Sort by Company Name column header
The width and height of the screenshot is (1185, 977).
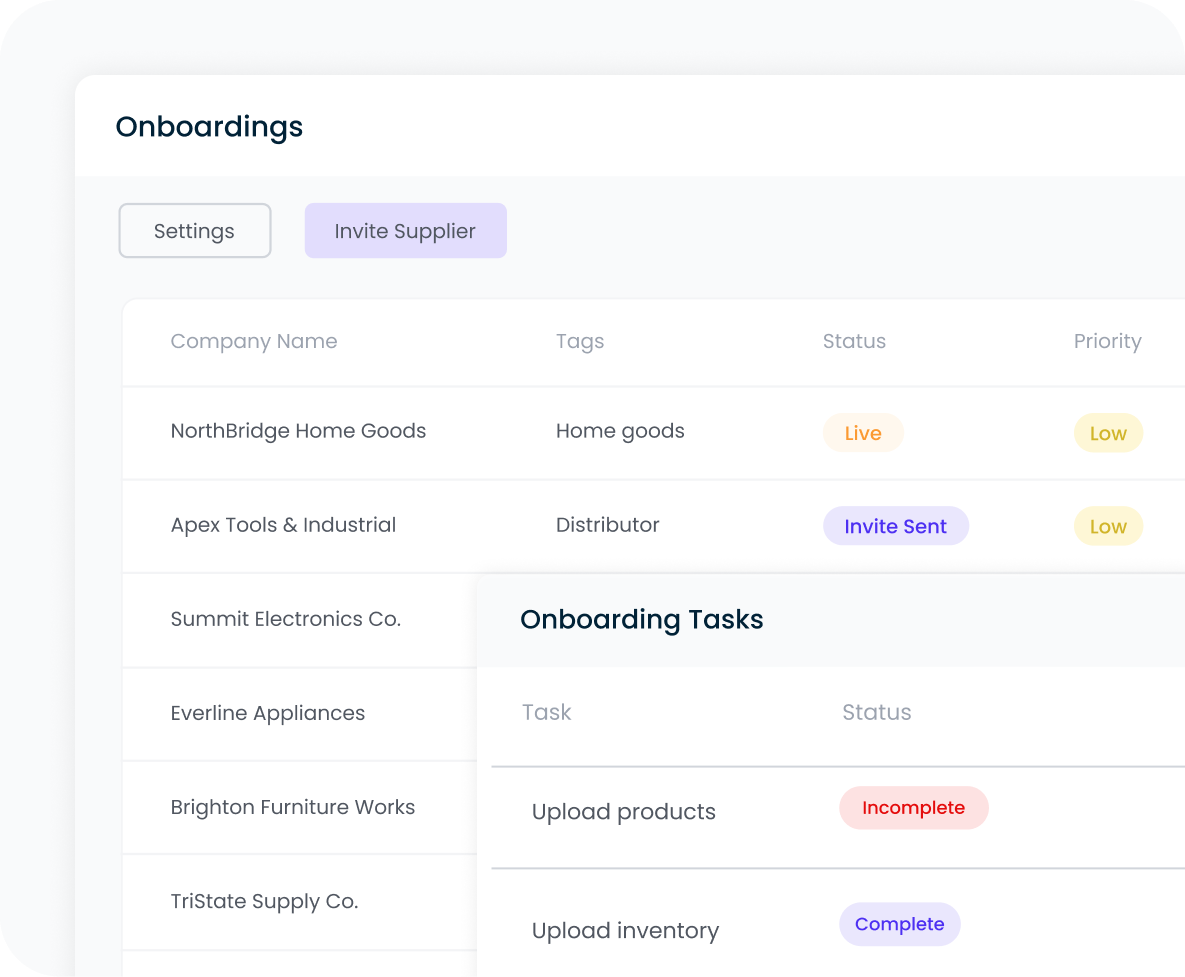click(253, 341)
